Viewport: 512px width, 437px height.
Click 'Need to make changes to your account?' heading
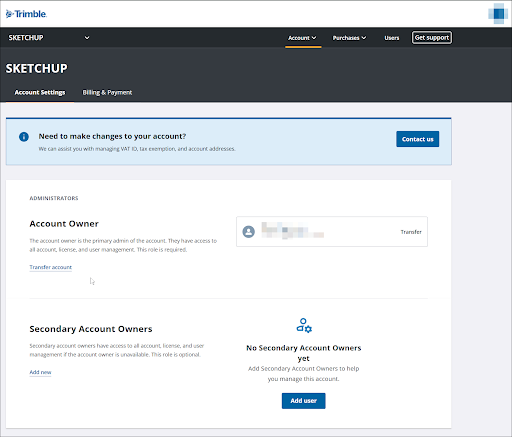112,136
